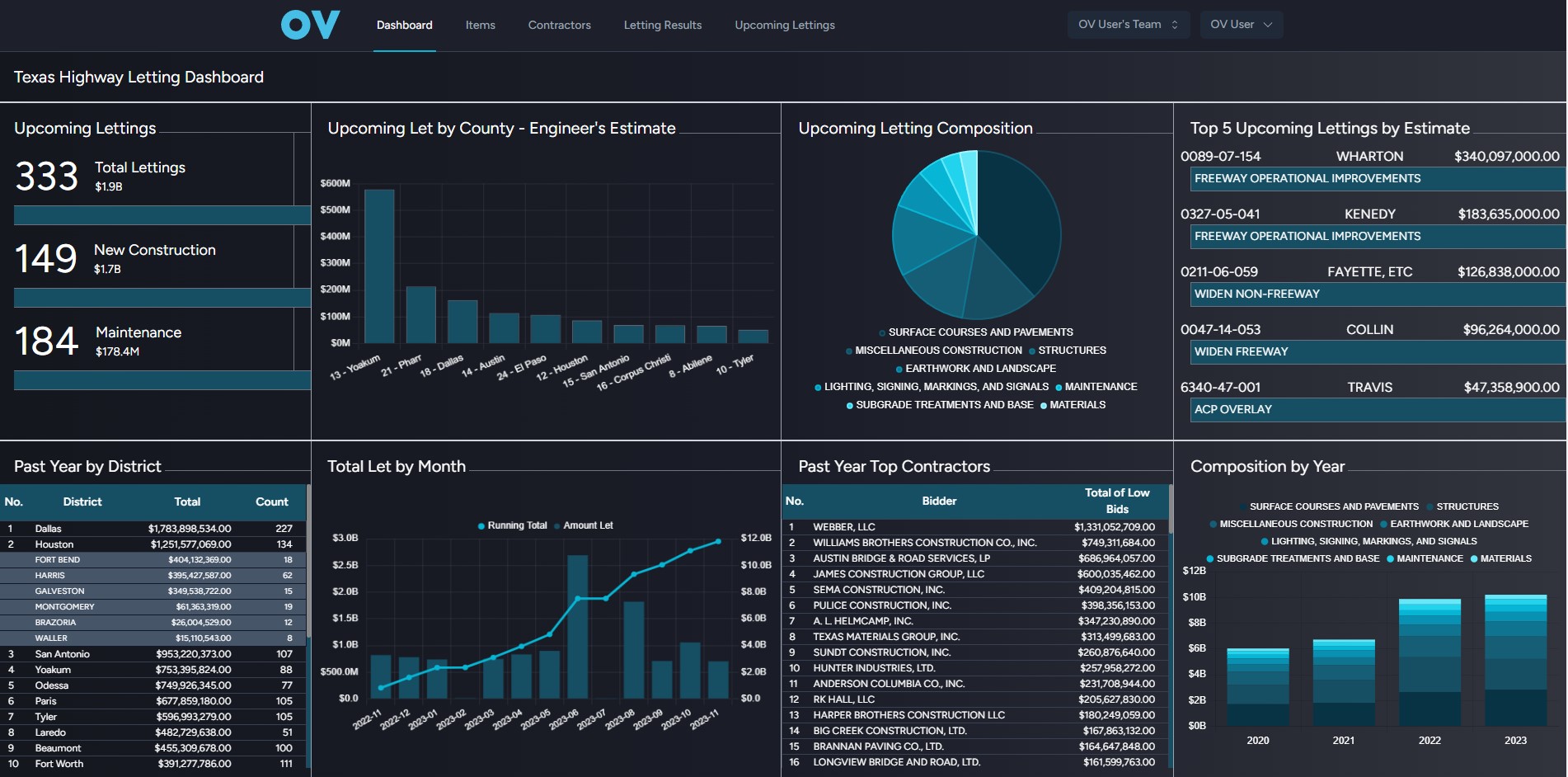Select the WEBBER, LLC contractor row
This screenshot has height=777, width=1568.
coord(974,527)
